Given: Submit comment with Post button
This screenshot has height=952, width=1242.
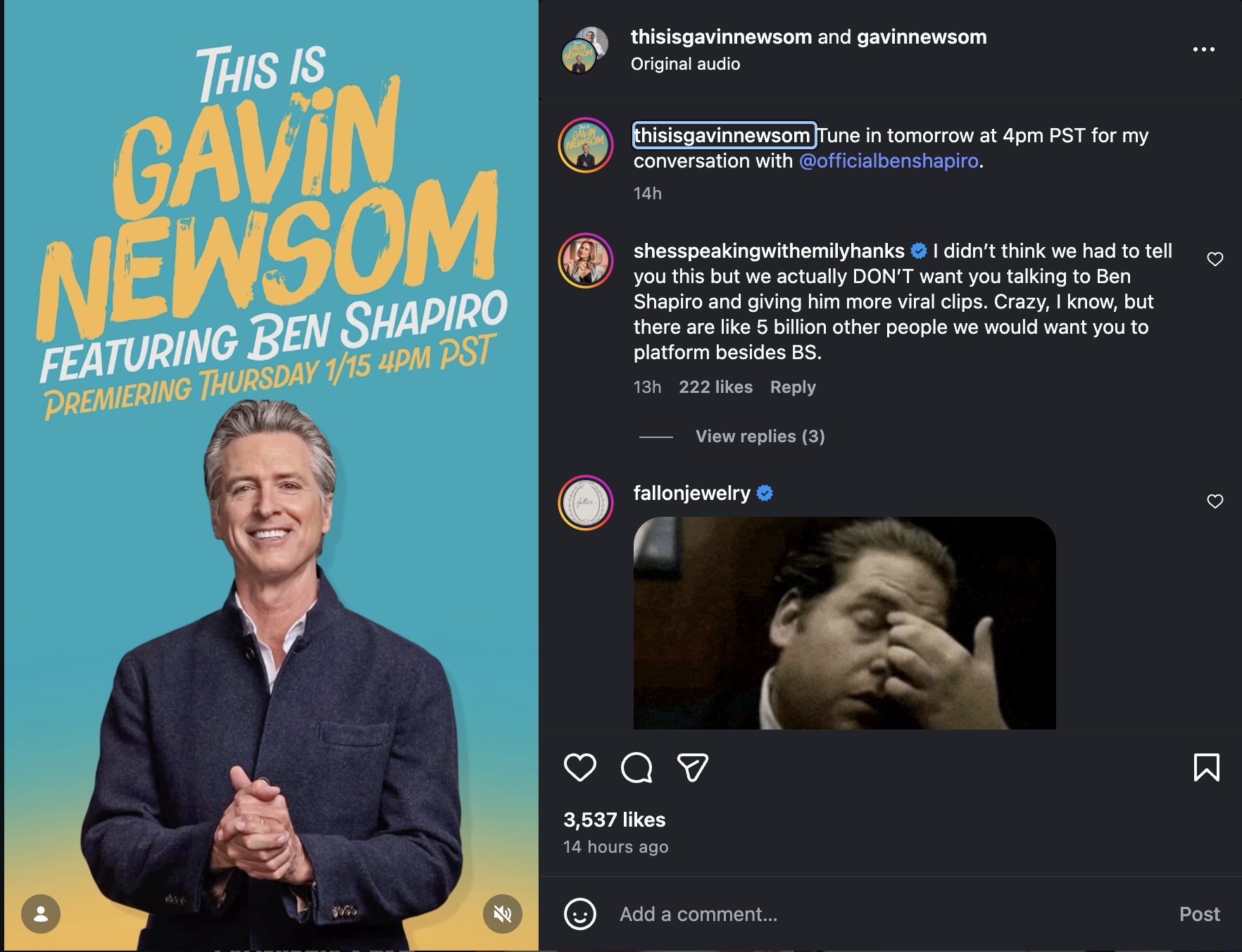Looking at the screenshot, I should point(1199,914).
